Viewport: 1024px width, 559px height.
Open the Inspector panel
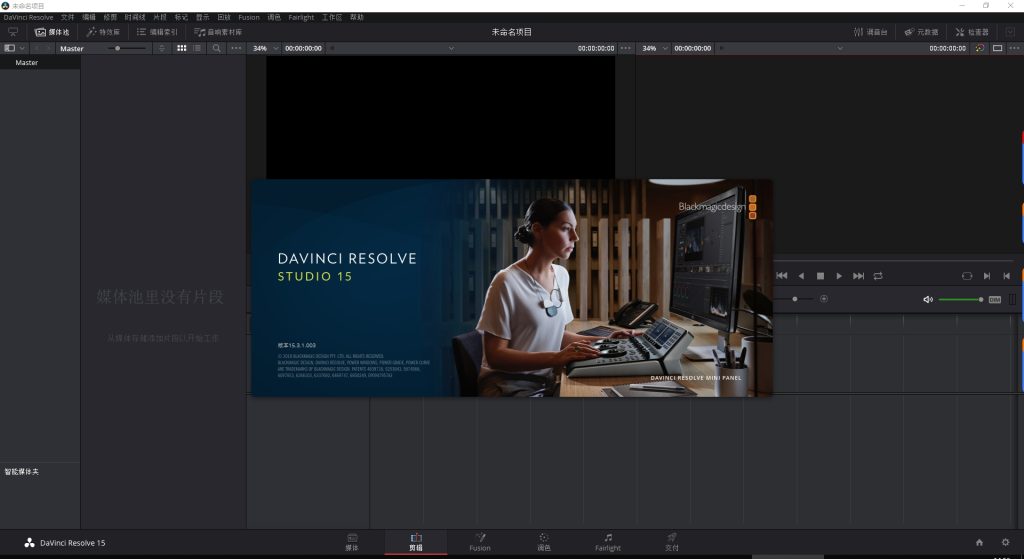point(972,32)
